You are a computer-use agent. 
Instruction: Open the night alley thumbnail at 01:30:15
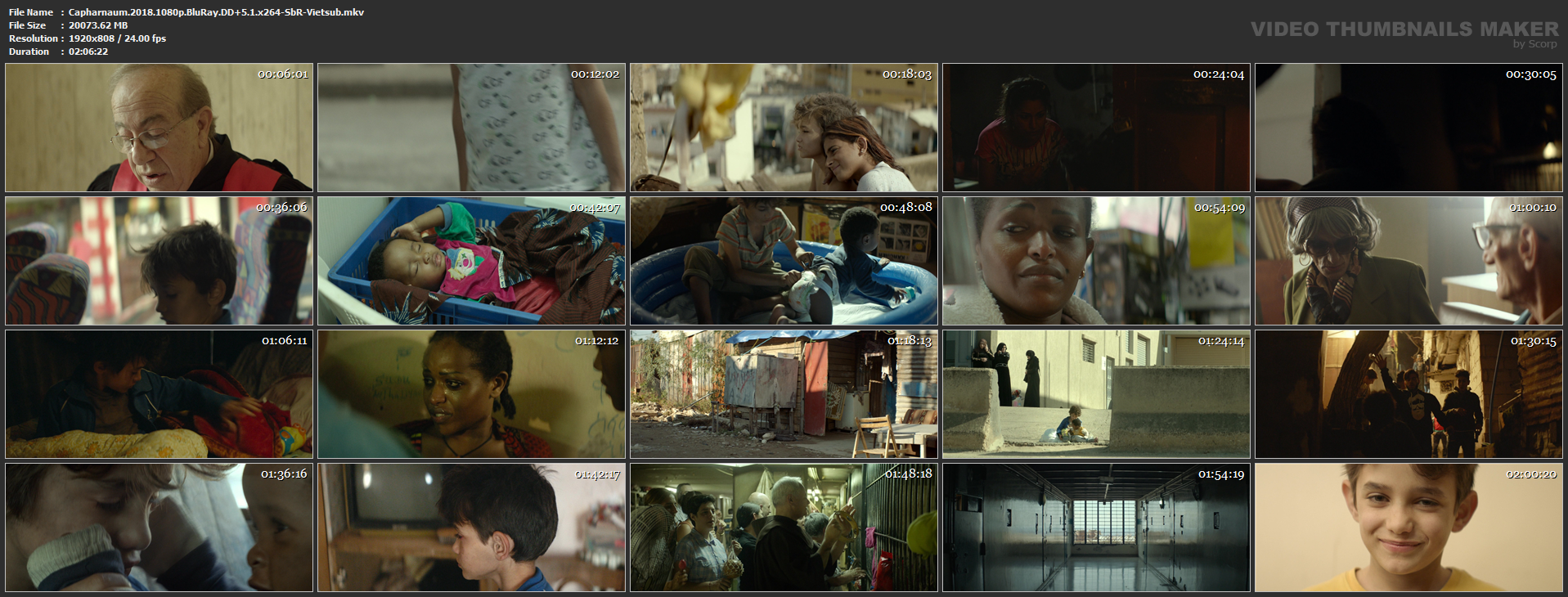(x=1409, y=394)
